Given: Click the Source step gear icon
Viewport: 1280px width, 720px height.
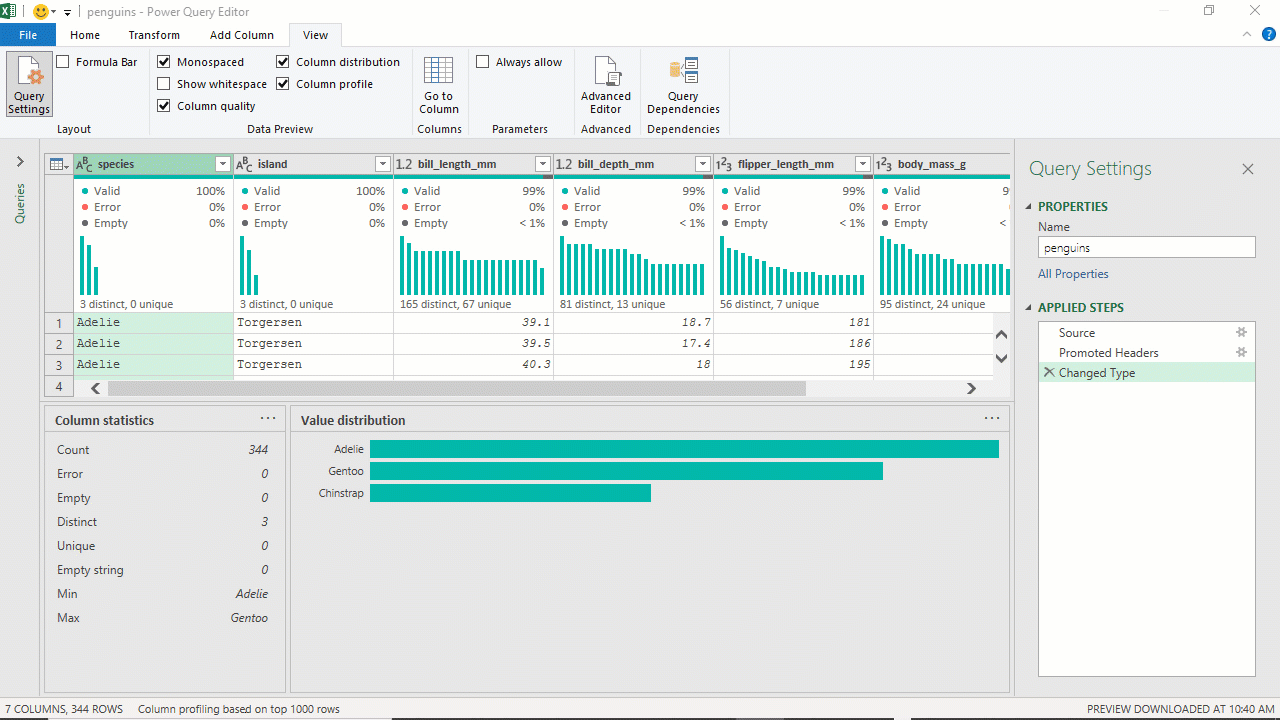Looking at the screenshot, I should coord(1241,333).
